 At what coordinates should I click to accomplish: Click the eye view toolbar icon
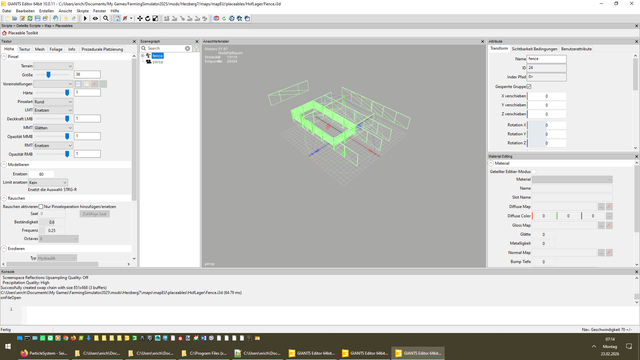(x=95, y=18)
